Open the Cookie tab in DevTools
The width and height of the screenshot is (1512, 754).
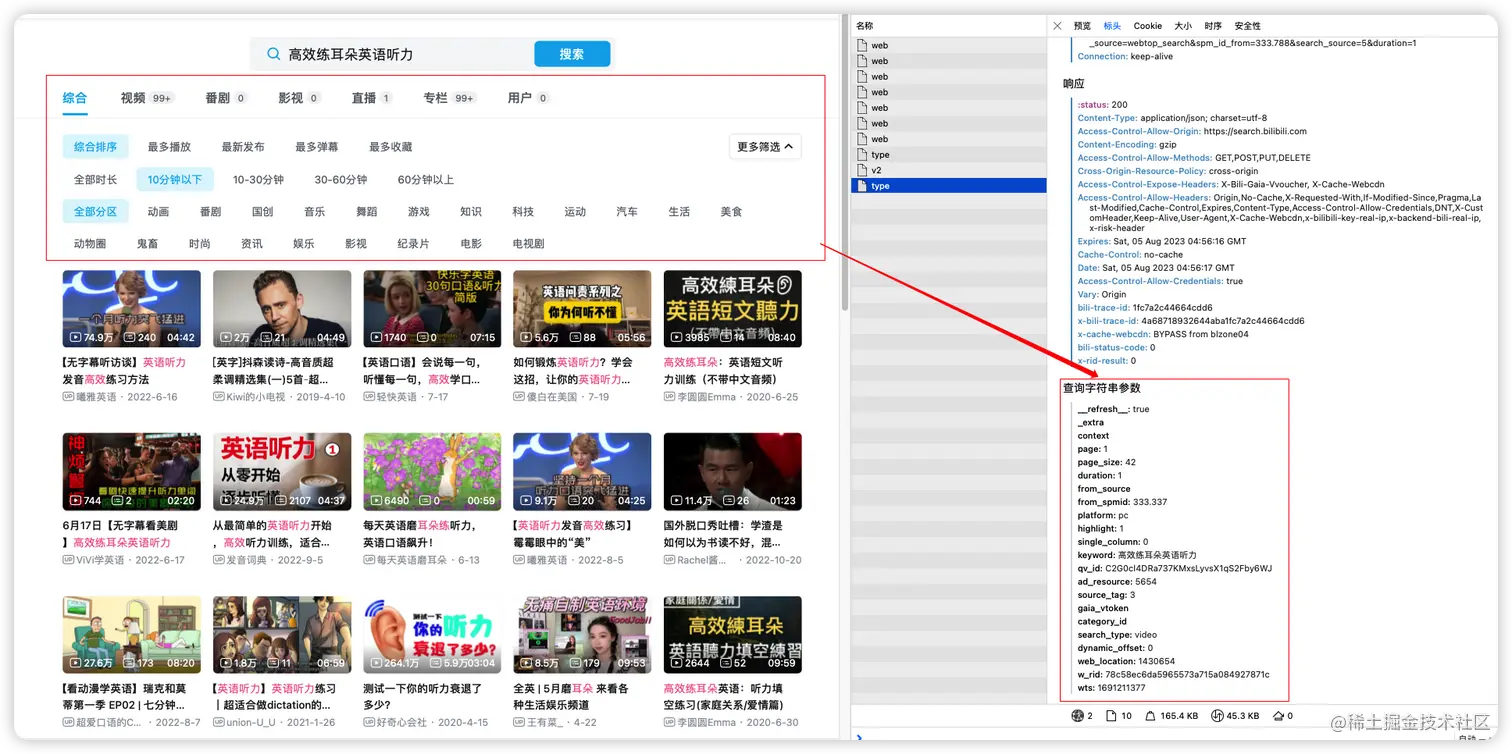(1148, 26)
